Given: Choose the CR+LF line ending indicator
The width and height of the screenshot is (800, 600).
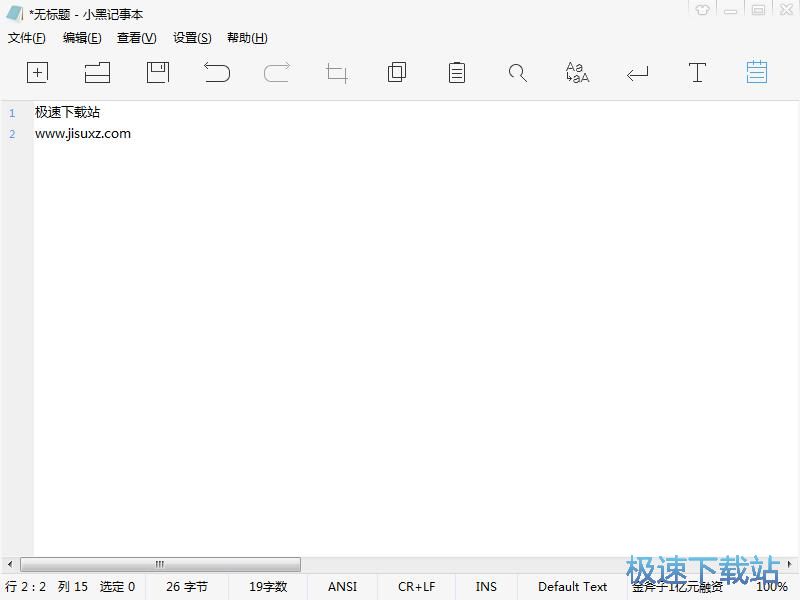Looking at the screenshot, I should click(x=416, y=587).
